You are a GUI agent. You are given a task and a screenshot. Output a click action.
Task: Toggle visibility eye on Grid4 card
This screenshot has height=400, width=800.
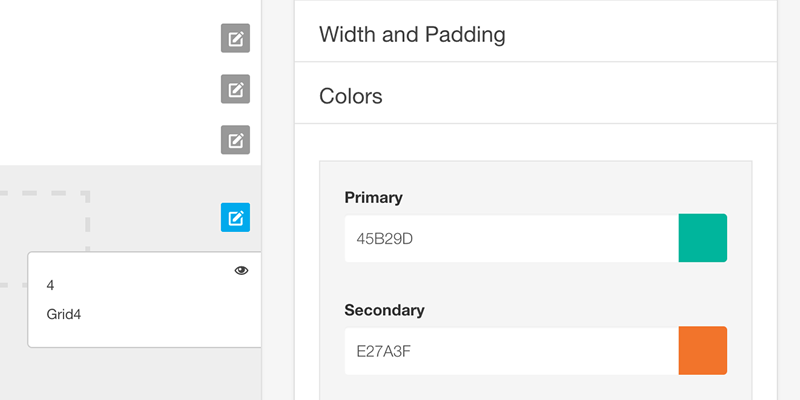(241, 270)
